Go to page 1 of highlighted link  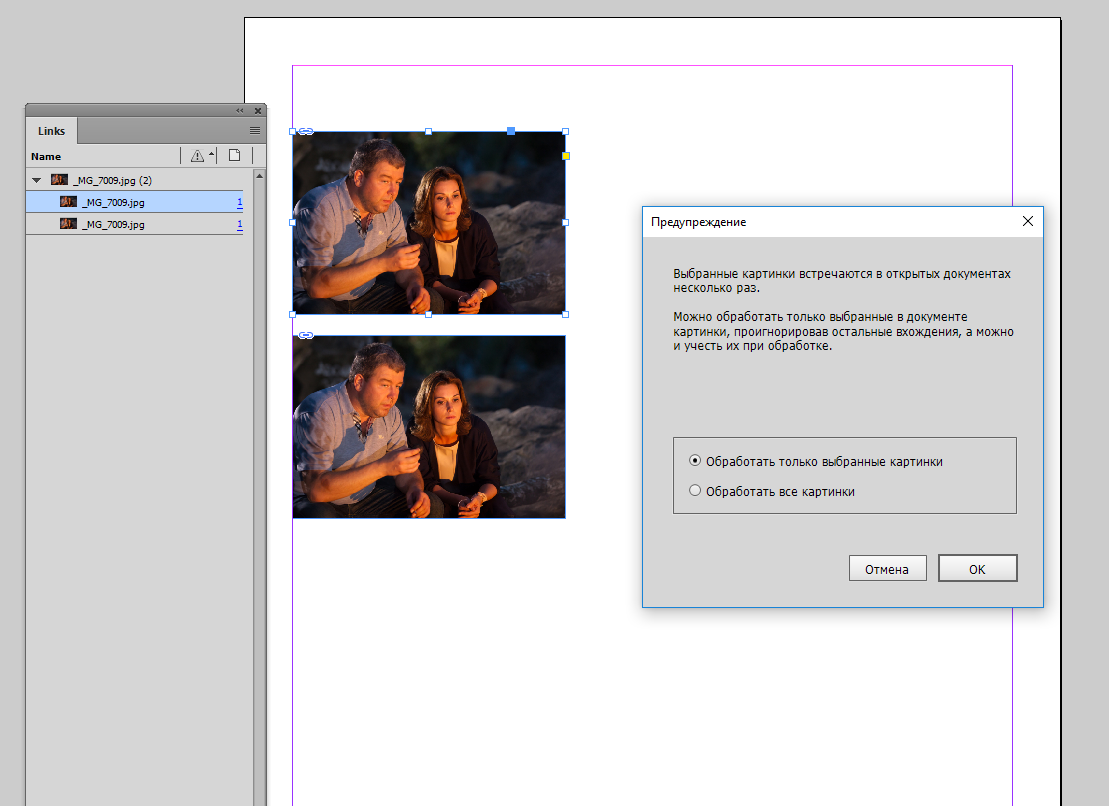click(x=240, y=202)
